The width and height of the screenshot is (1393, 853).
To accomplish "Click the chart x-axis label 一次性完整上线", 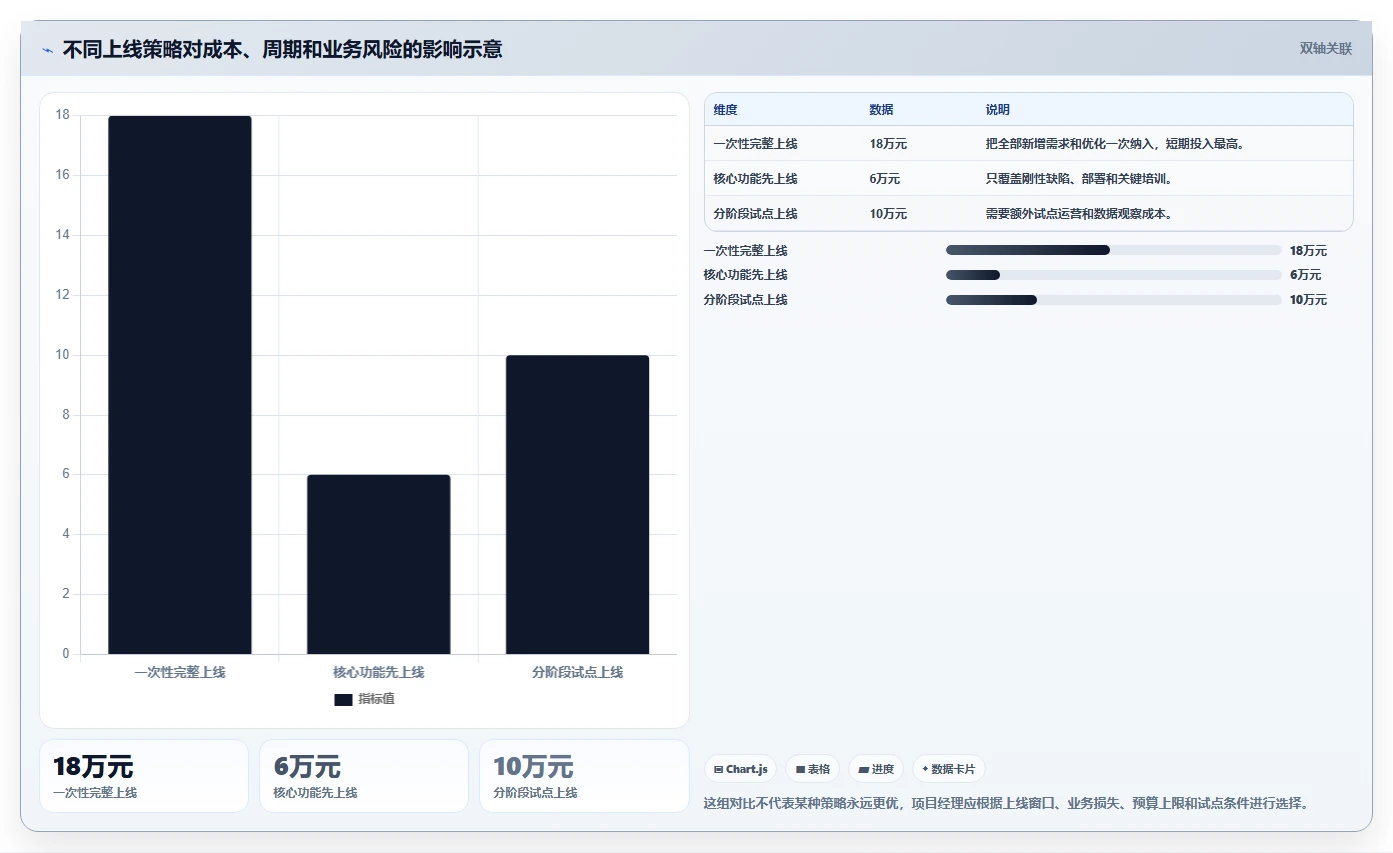I will pyautogui.click(x=180, y=673).
